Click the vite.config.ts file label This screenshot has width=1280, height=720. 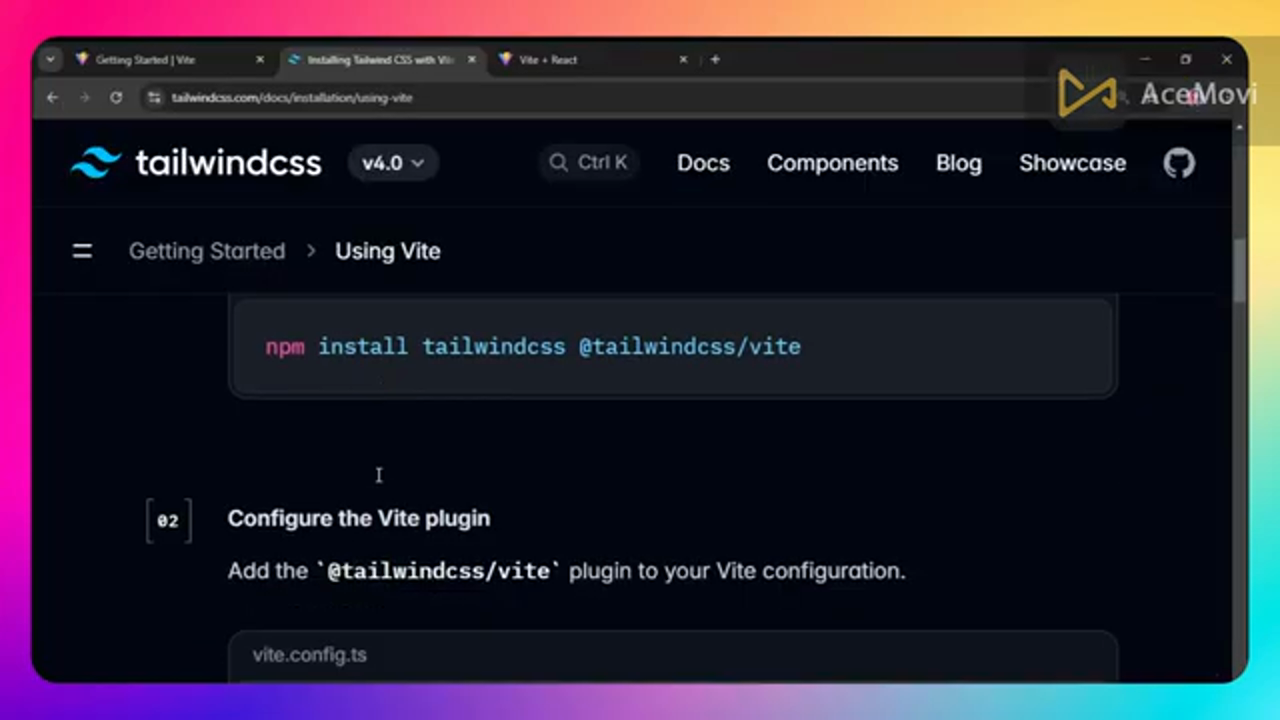(x=309, y=655)
